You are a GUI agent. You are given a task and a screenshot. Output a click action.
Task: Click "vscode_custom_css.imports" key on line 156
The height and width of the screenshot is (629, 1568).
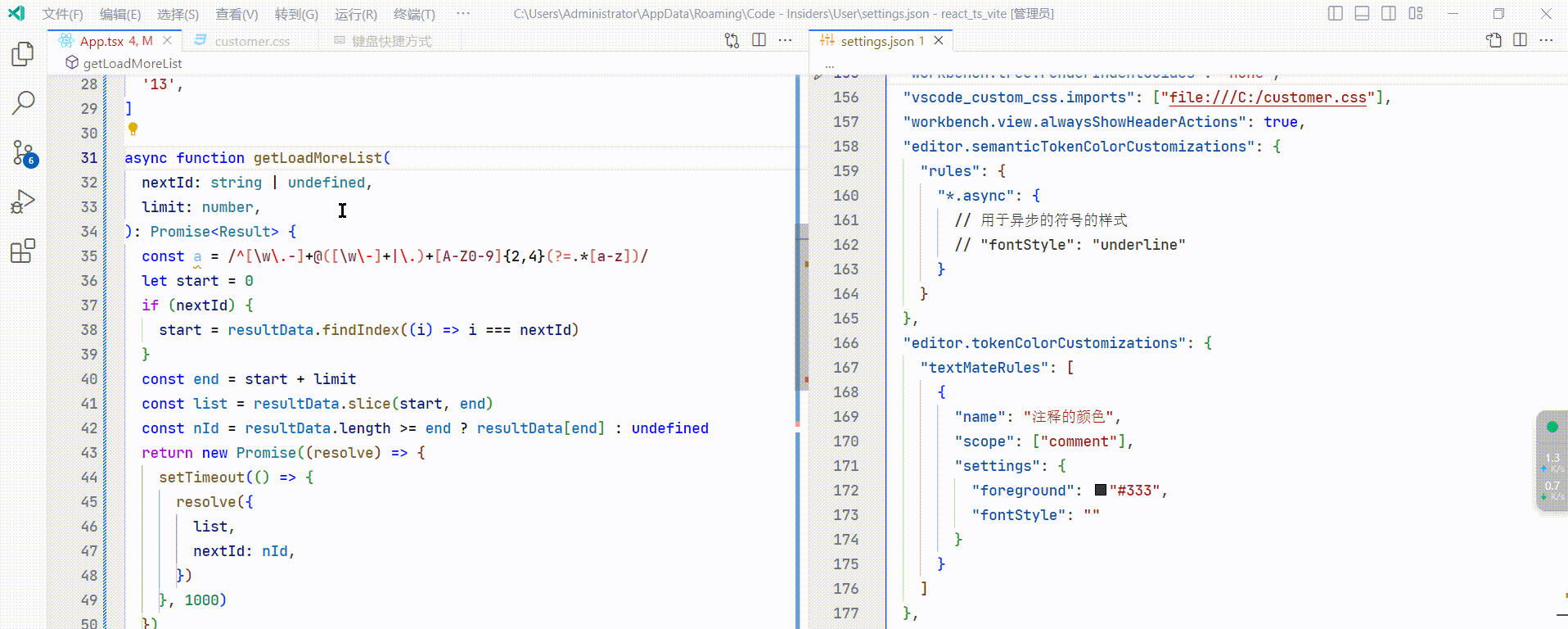click(x=1019, y=97)
